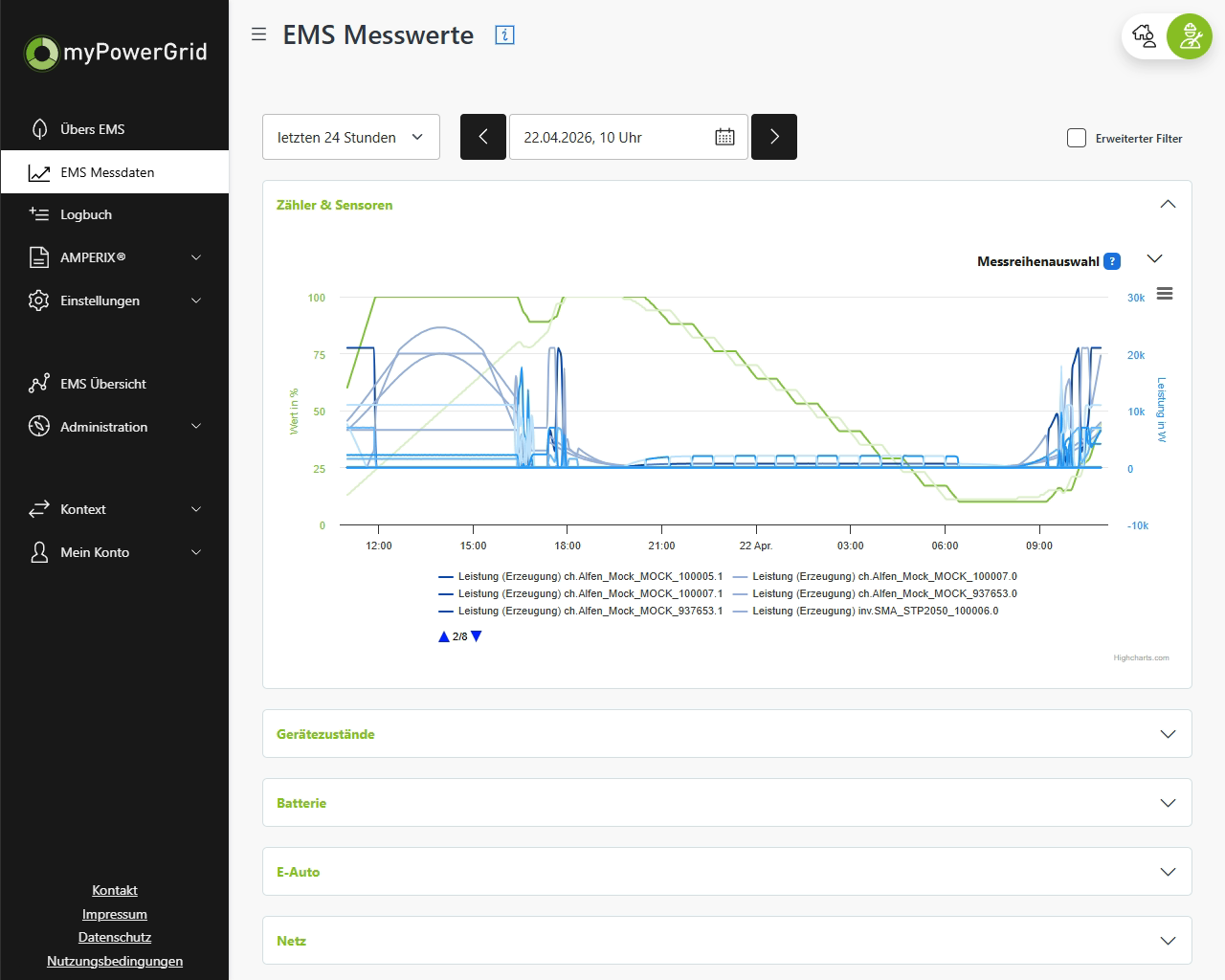Expand the E-Auto section
Viewport: 1225px width, 980px height.
[1168, 872]
